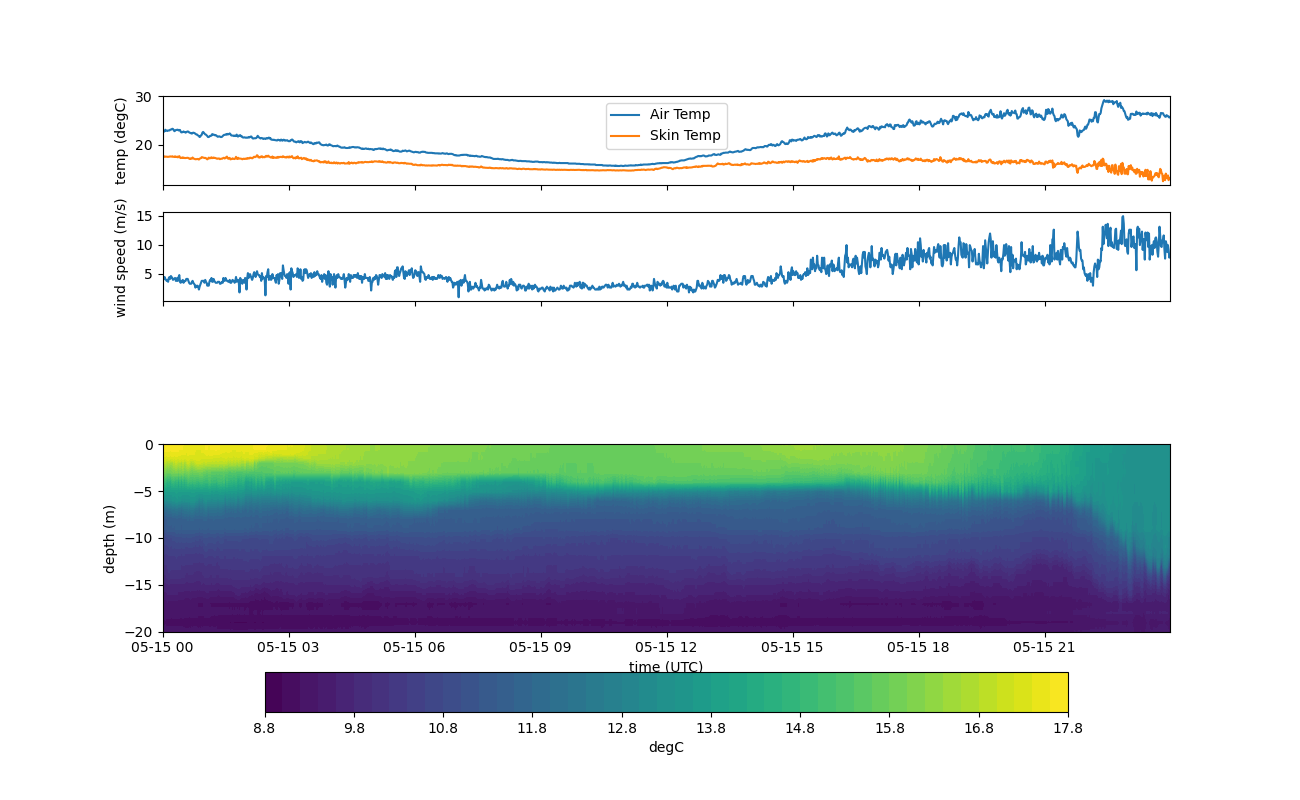Pick the "05-15 06" time tick label
The height and width of the screenshot is (800, 1300).
[415, 647]
